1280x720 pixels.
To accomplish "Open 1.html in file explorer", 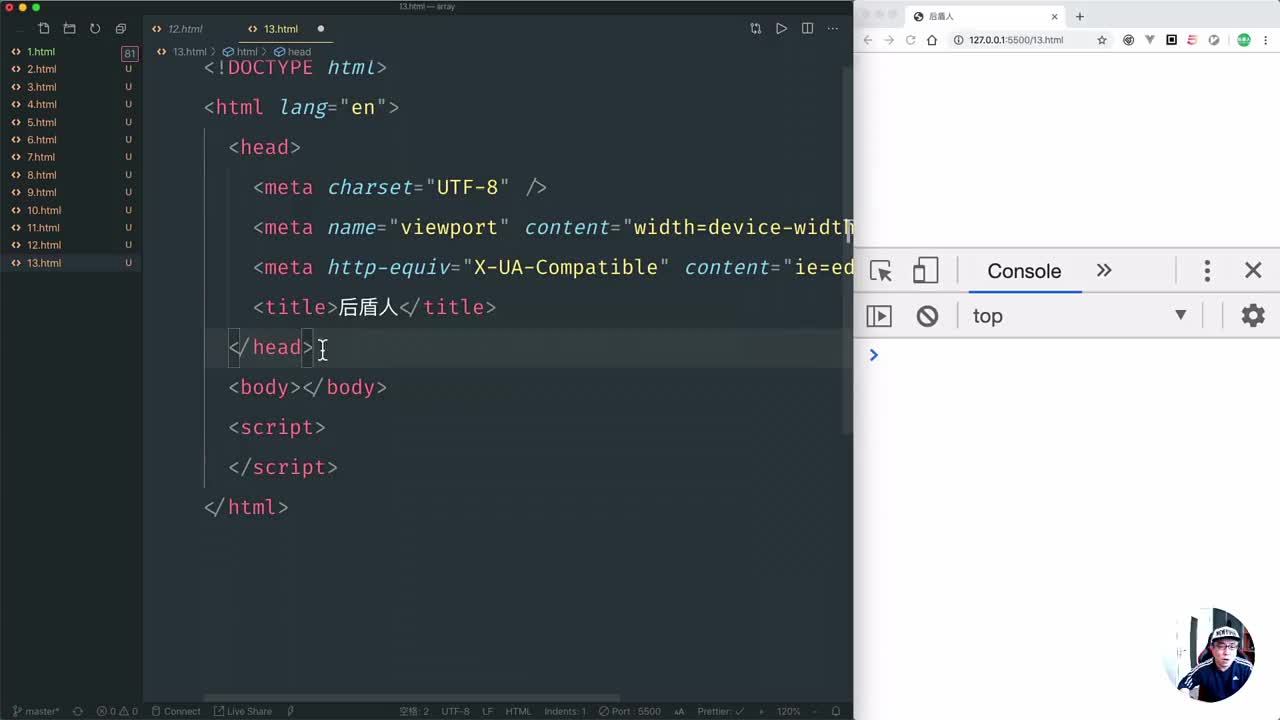I will coord(70,52).
